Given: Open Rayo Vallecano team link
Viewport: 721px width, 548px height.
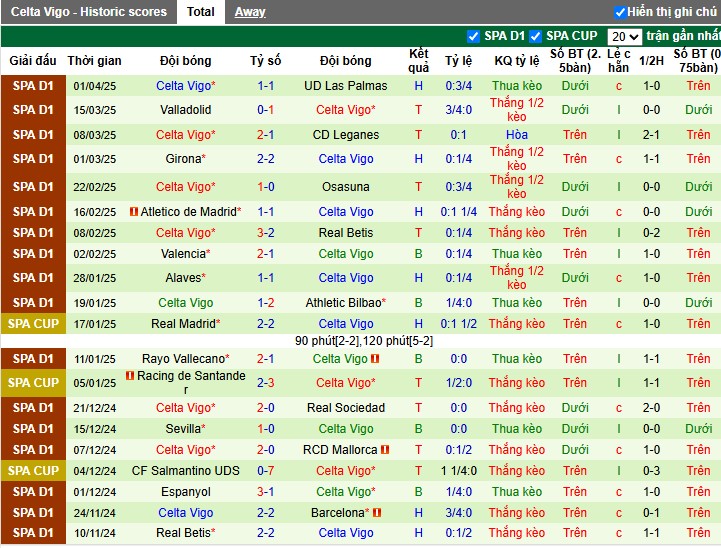Looking at the screenshot, I should click(x=183, y=359).
